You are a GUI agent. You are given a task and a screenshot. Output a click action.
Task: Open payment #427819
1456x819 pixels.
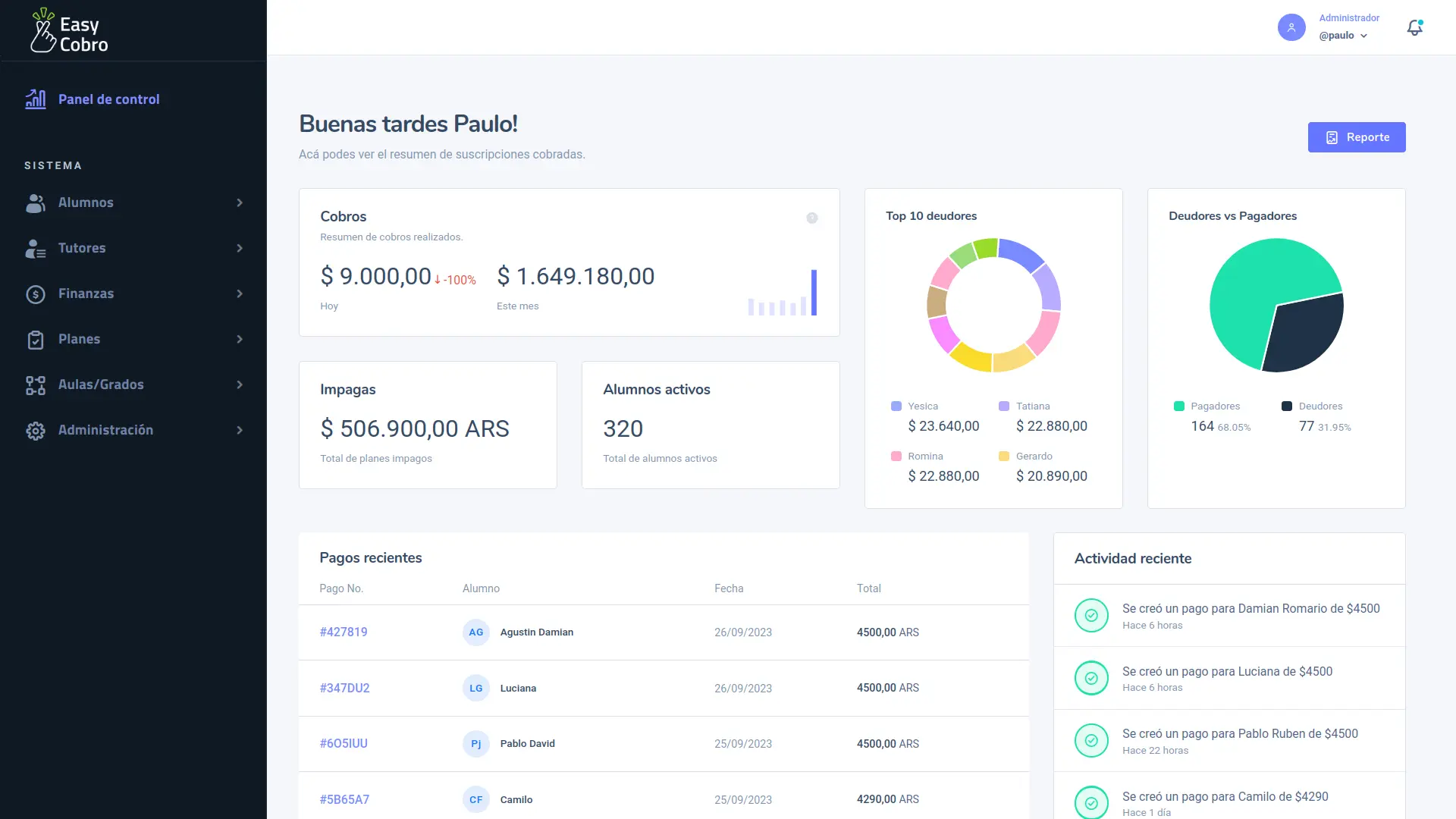[344, 632]
